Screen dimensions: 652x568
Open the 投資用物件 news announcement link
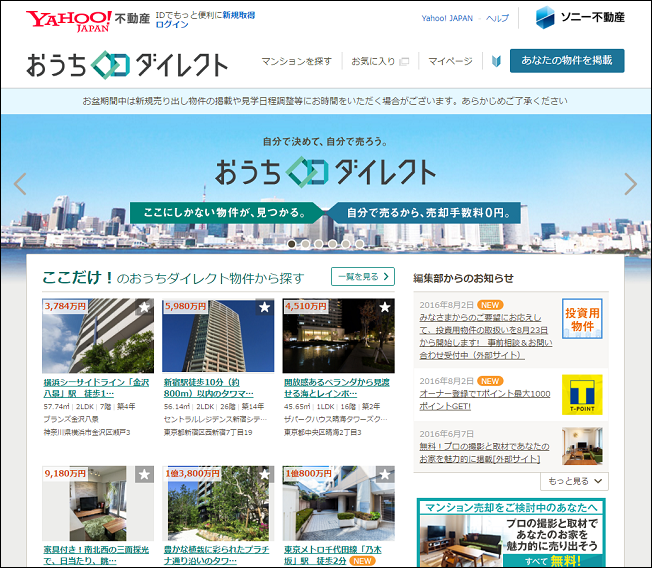click(x=486, y=336)
